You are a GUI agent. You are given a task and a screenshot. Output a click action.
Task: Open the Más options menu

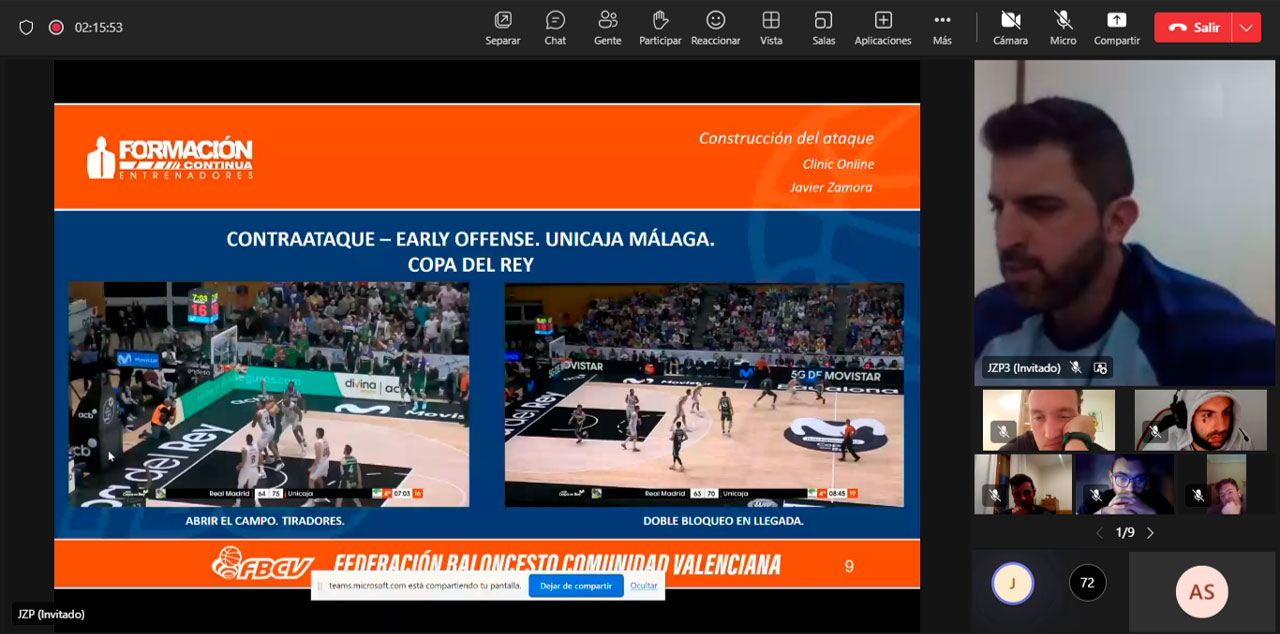click(942, 28)
